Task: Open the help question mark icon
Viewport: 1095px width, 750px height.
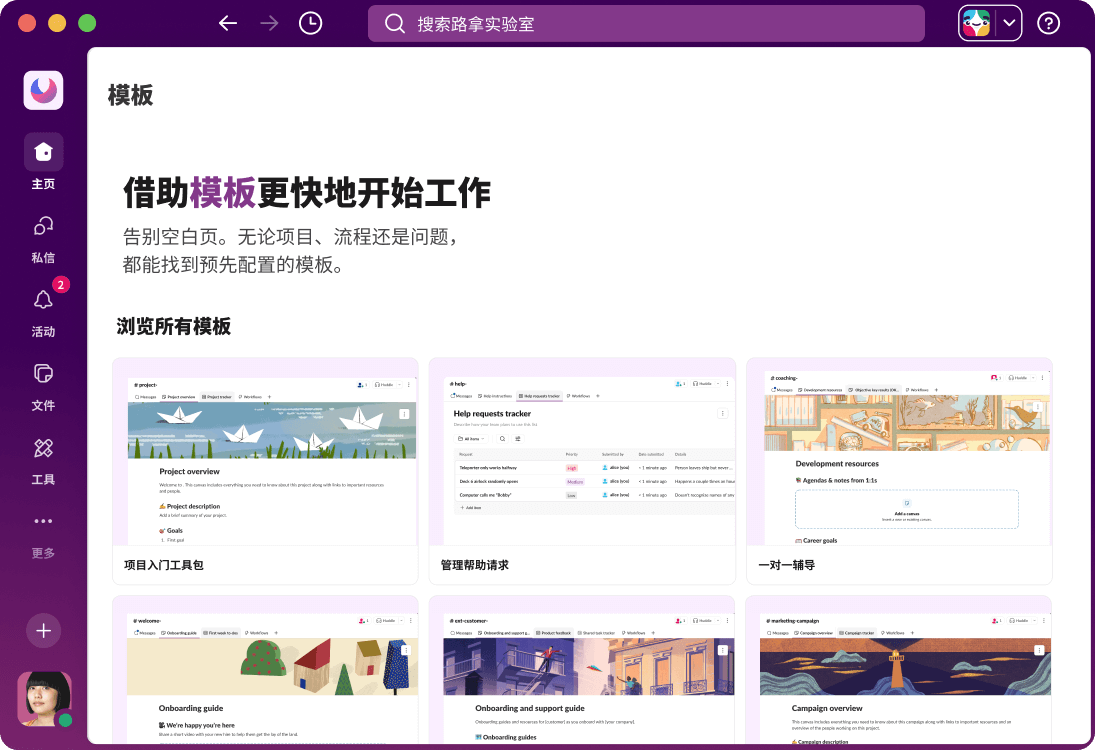Action: (1048, 22)
